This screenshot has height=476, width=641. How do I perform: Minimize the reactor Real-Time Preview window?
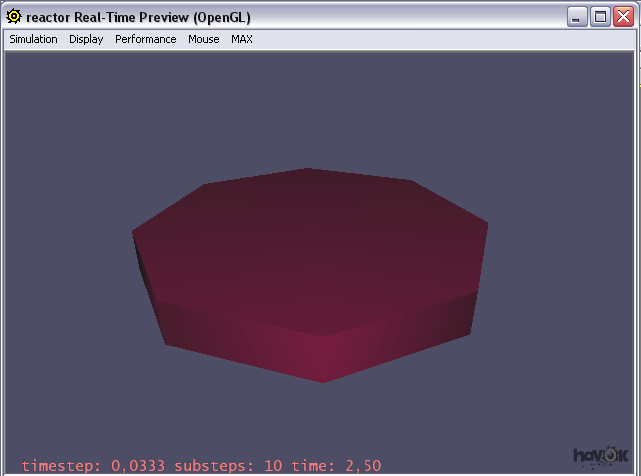click(578, 16)
